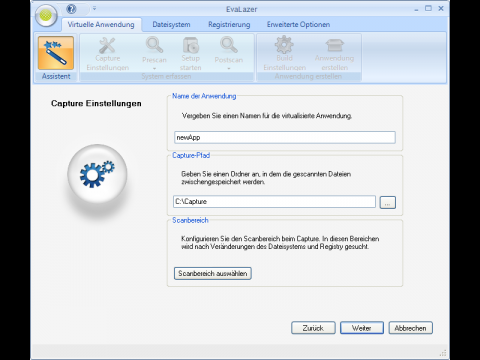The image size is (480, 360).
Task: Proceed with Weiter button
Action: point(362,328)
